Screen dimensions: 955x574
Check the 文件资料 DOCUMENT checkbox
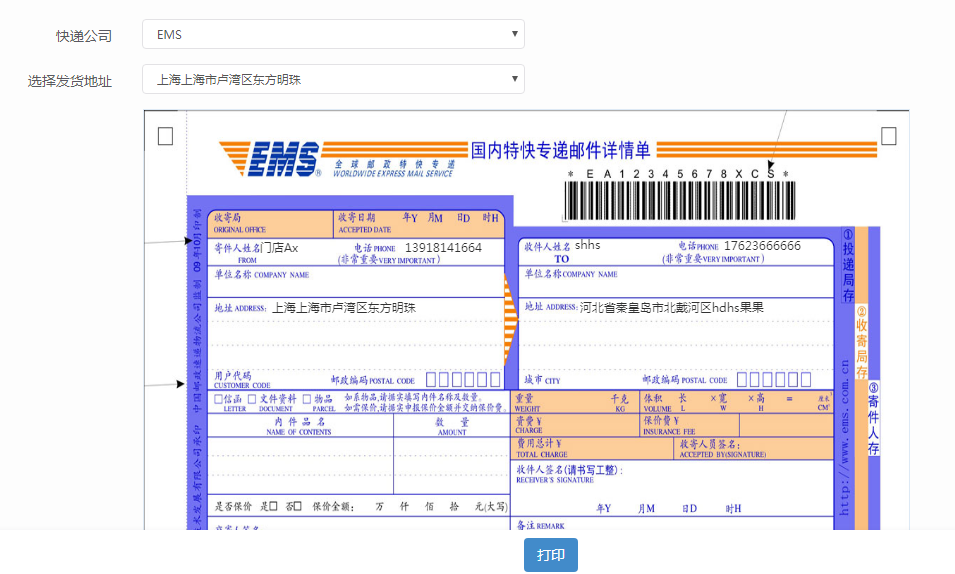252,399
